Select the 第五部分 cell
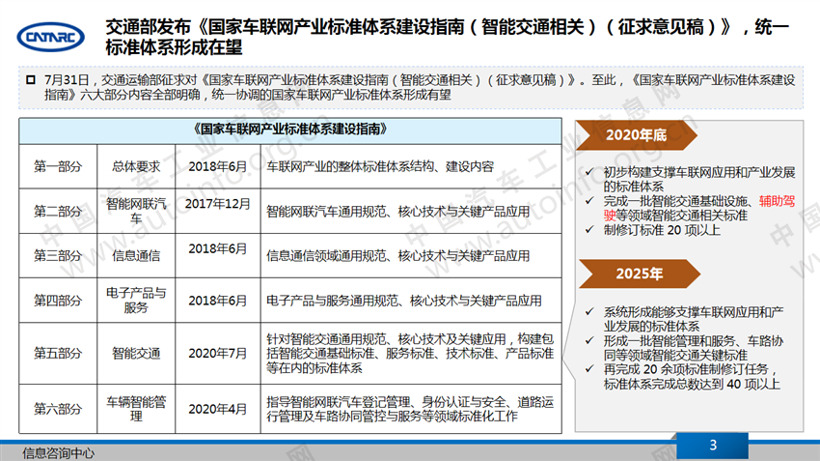Image resolution: width=820 pixels, height=461 pixels. click(58, 353)
